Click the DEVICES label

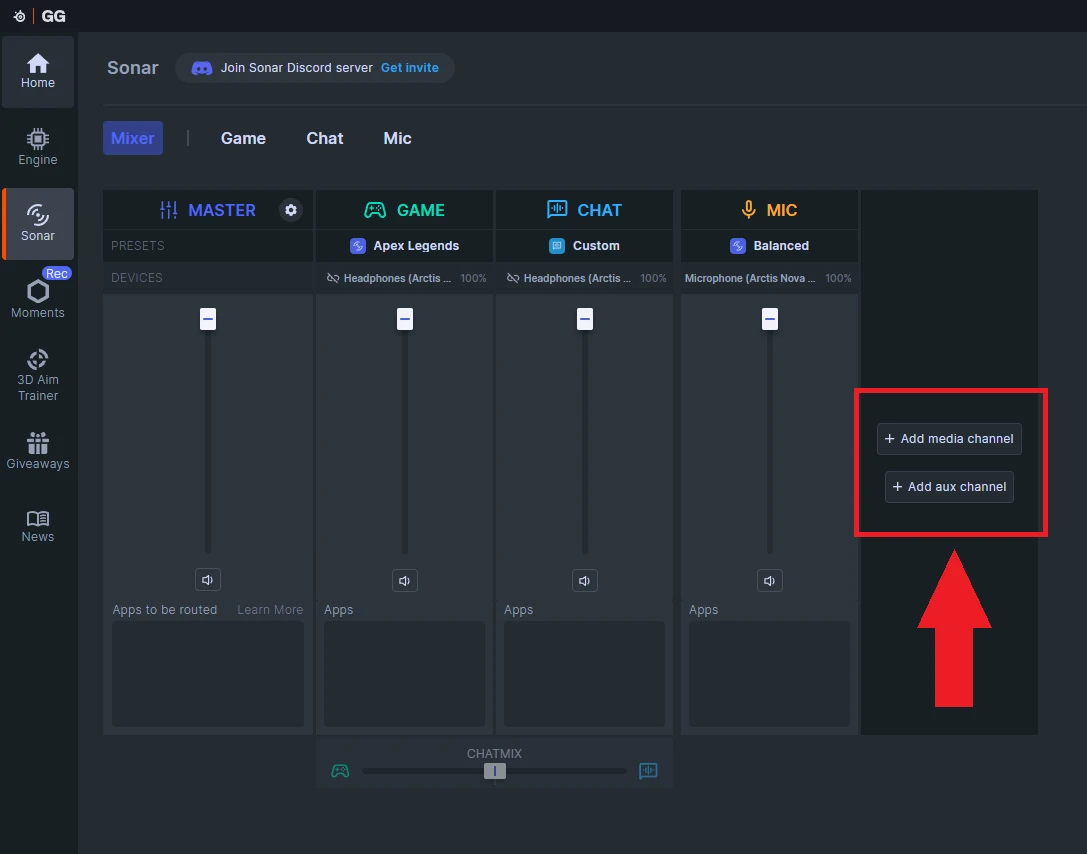tap(137, 277)
